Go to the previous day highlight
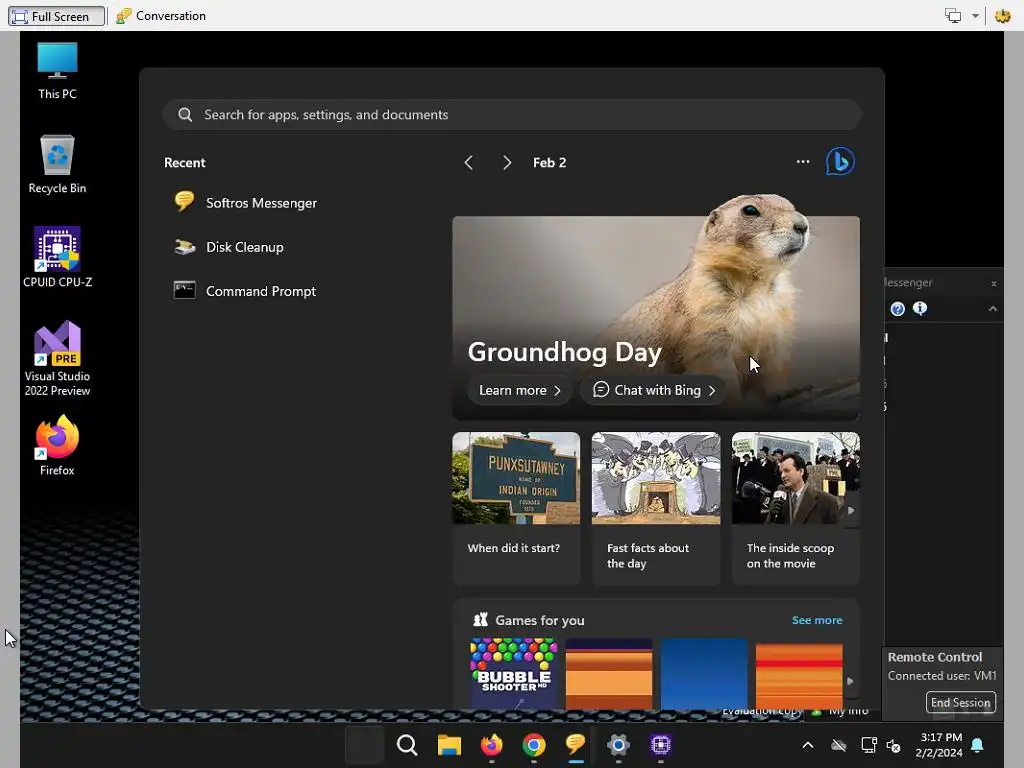The image size is (1024, 768). tap(469, 163)
